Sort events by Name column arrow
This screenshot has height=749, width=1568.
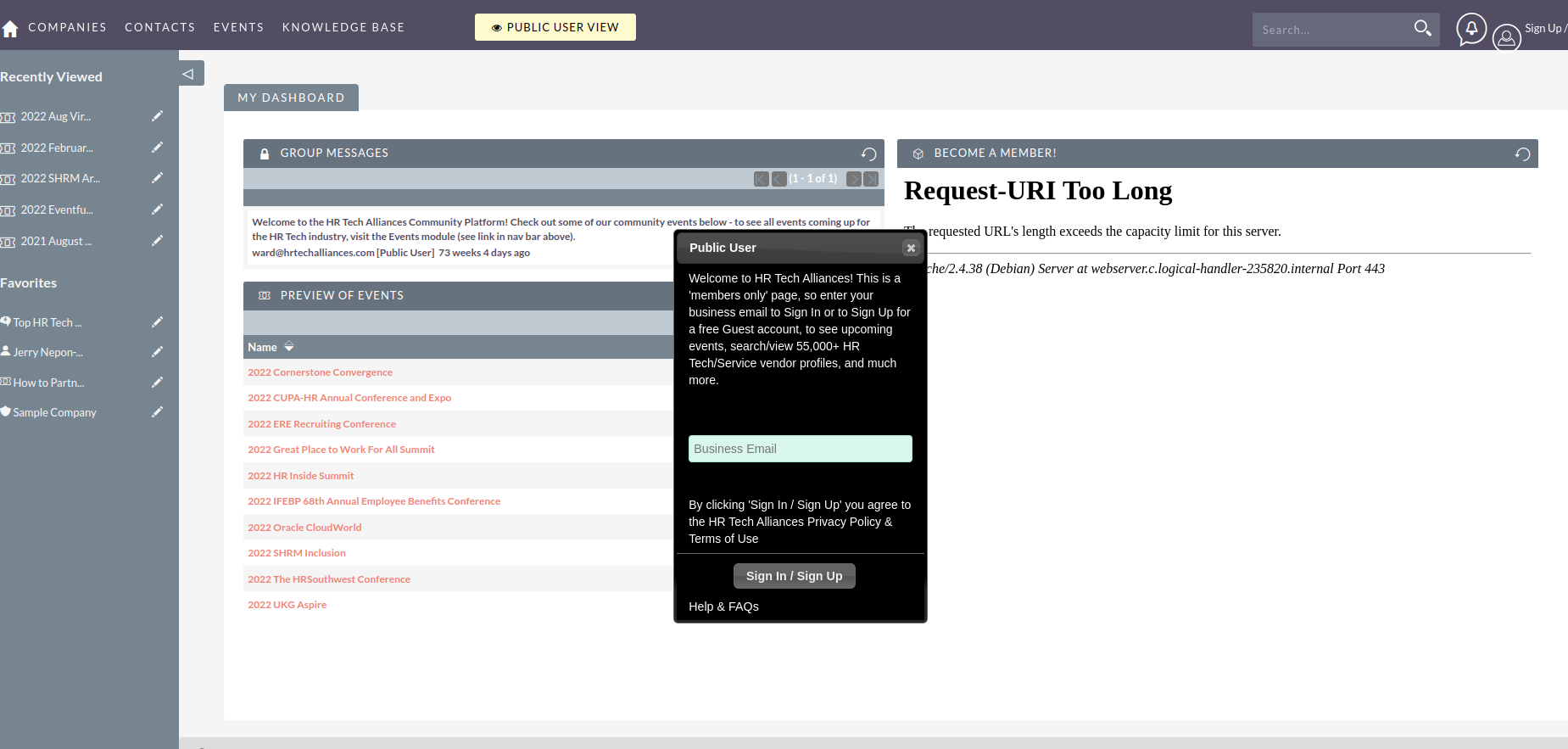click(x=289, y=346)
